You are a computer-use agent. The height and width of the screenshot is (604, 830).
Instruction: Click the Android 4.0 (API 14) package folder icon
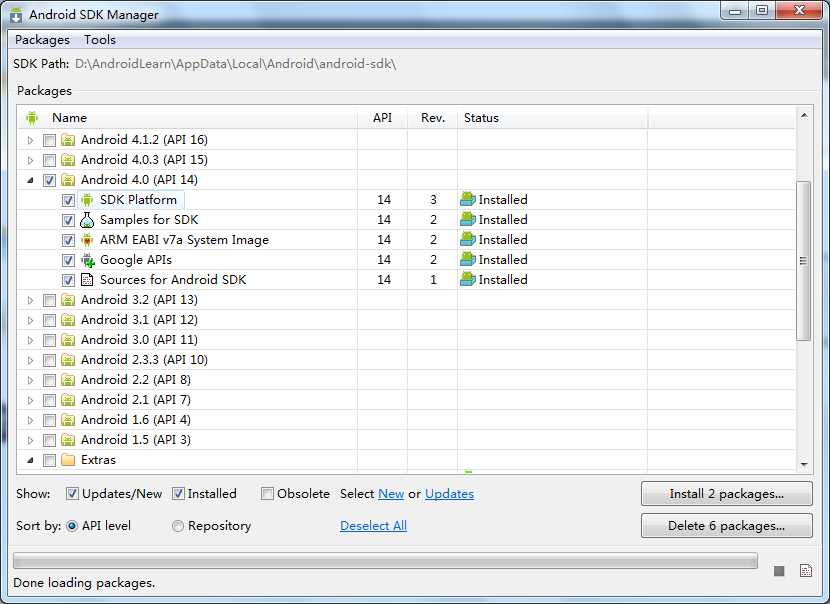click(68, 180)
